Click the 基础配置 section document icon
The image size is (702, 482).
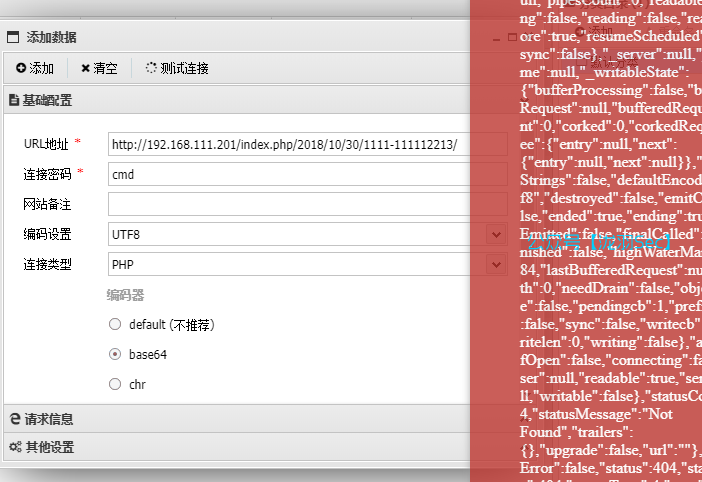(13, 100)
